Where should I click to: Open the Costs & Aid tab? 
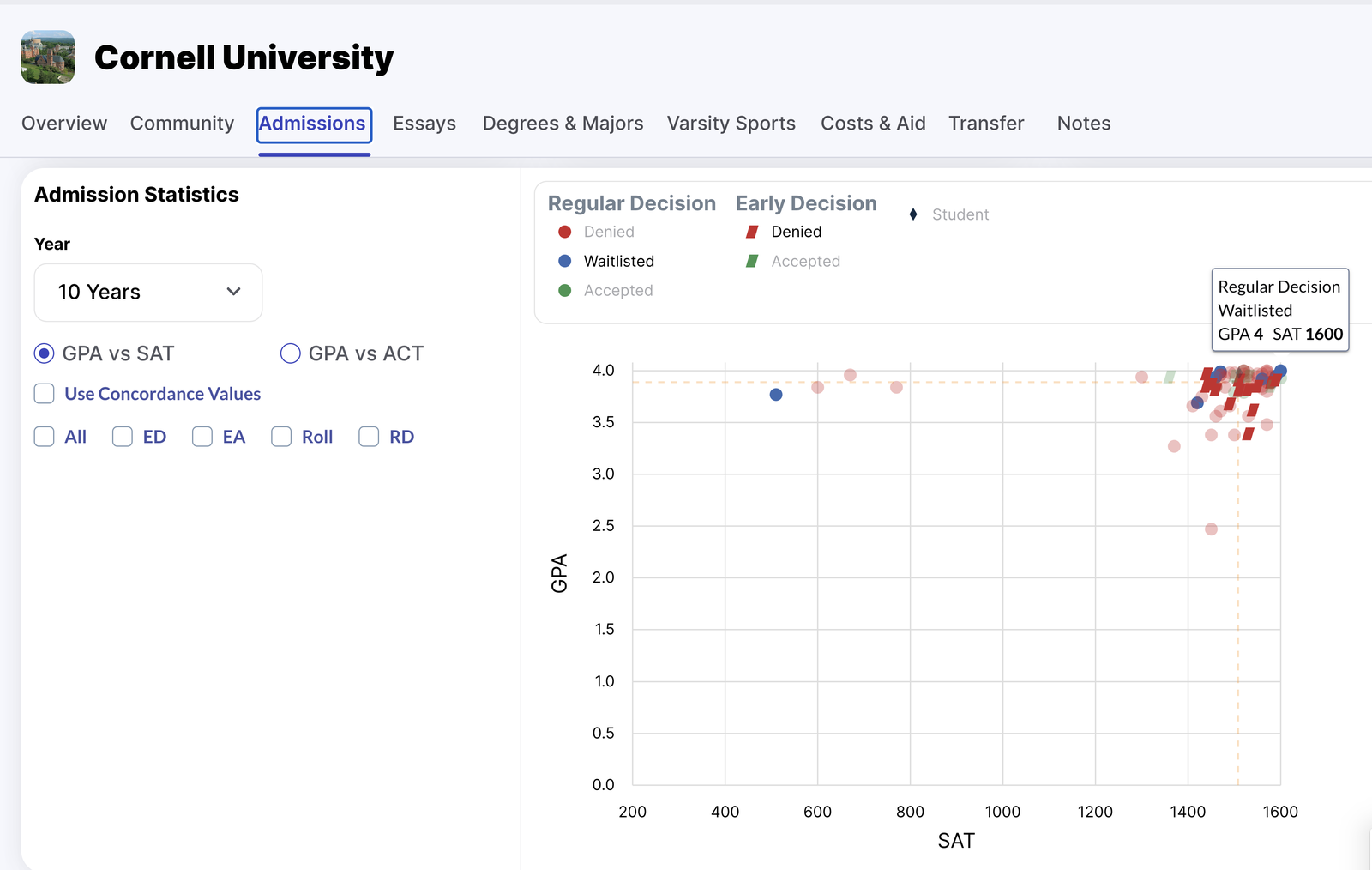pos(873,124)
